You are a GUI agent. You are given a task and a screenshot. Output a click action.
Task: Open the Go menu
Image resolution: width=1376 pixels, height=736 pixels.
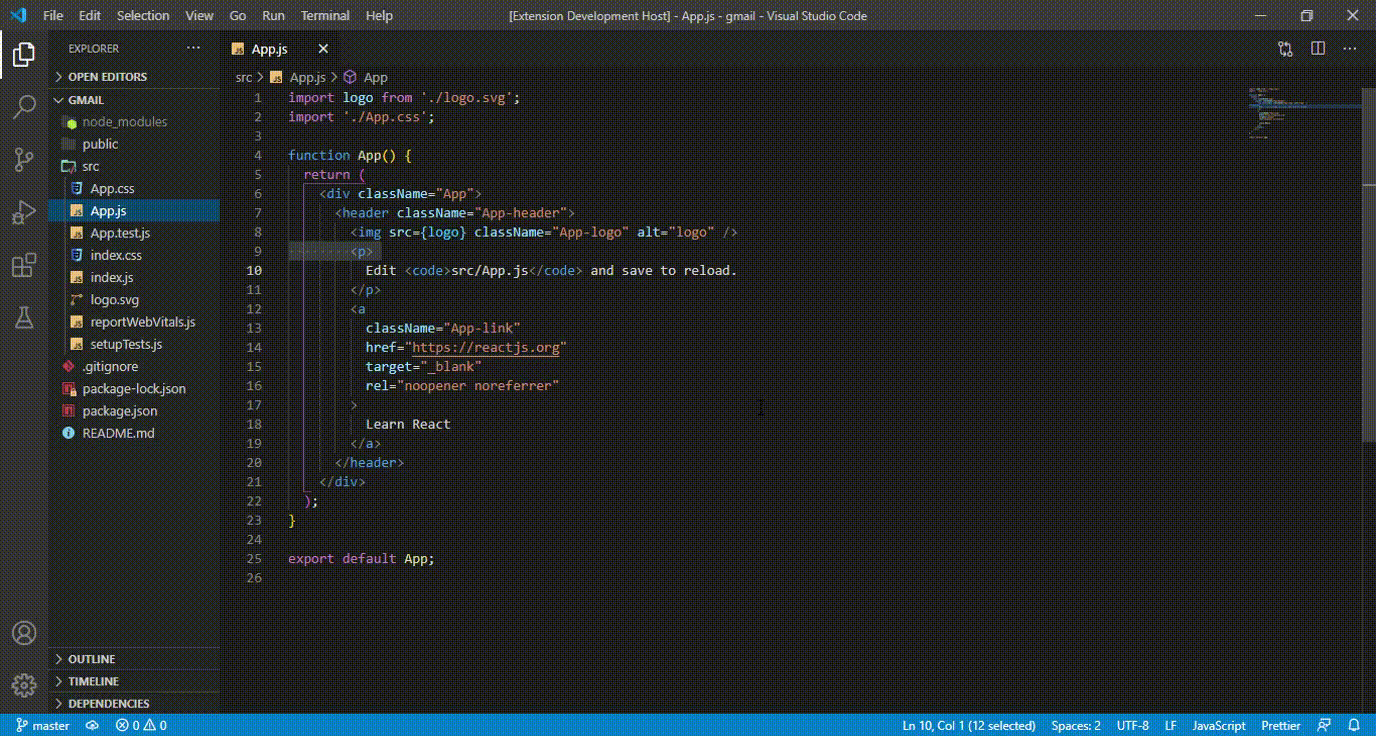click(238, 15)
